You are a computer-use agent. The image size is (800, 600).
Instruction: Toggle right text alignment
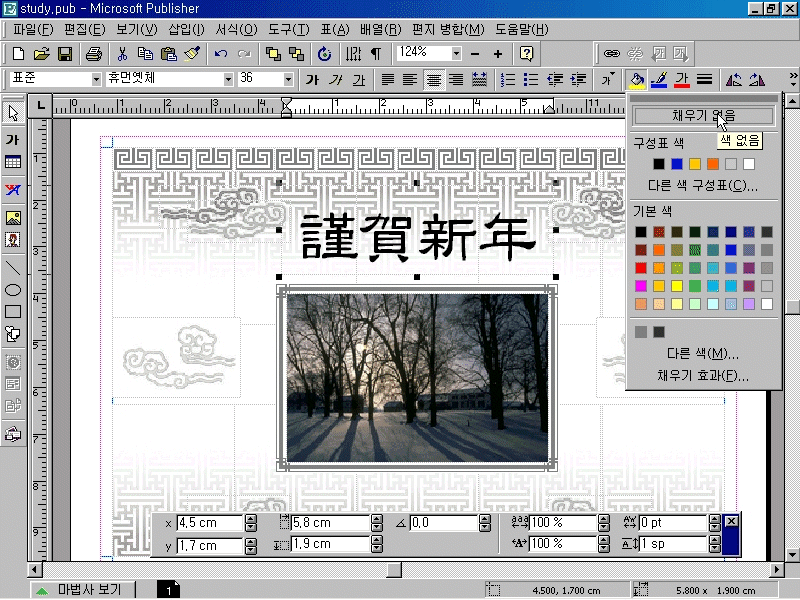pyautogui.click(x=456, y=80)
